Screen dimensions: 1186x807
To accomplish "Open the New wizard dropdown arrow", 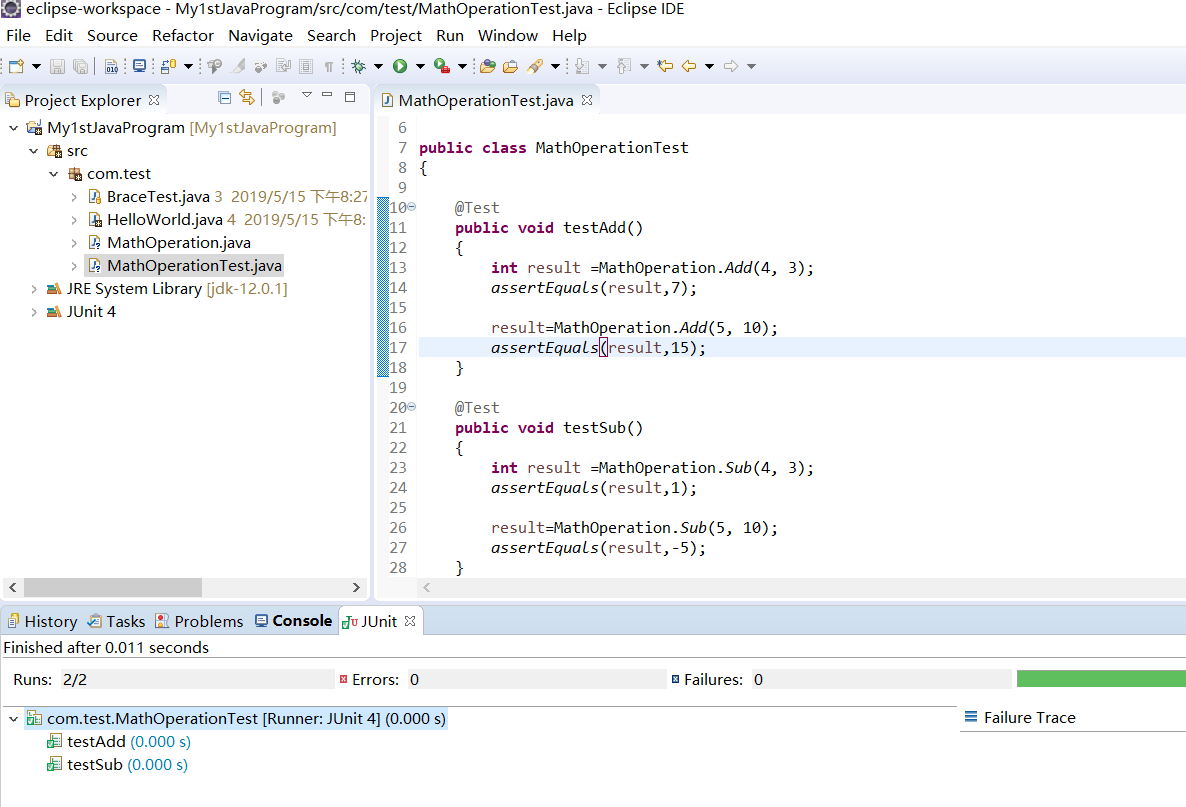I will tap(36, 67).
